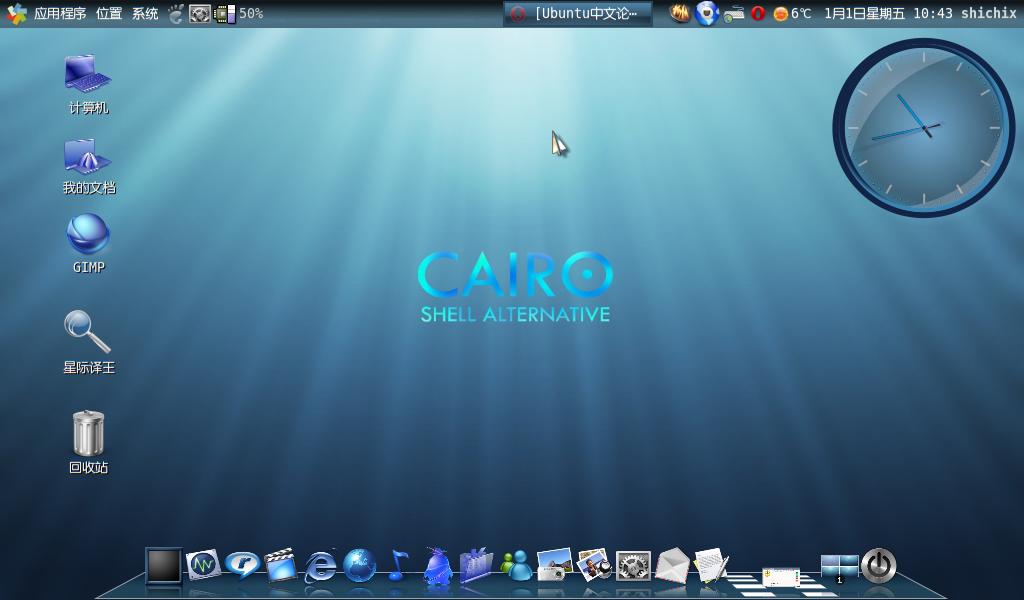The image size is (1024, 600).
Task: Click the minimized window thumbnail in dock
Action: click(x=781, y=578)
